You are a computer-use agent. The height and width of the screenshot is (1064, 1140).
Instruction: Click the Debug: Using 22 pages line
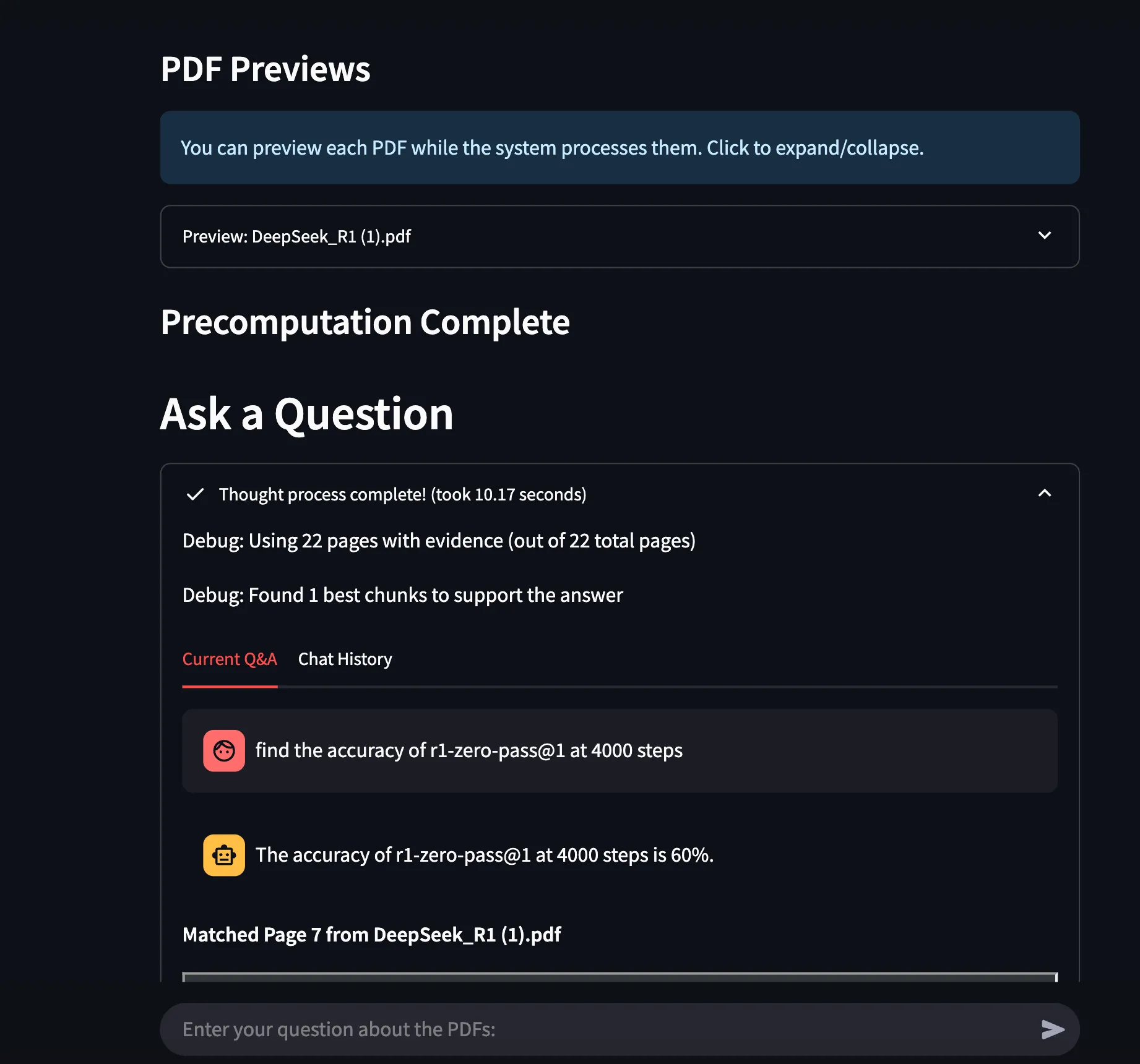(439, 541)
